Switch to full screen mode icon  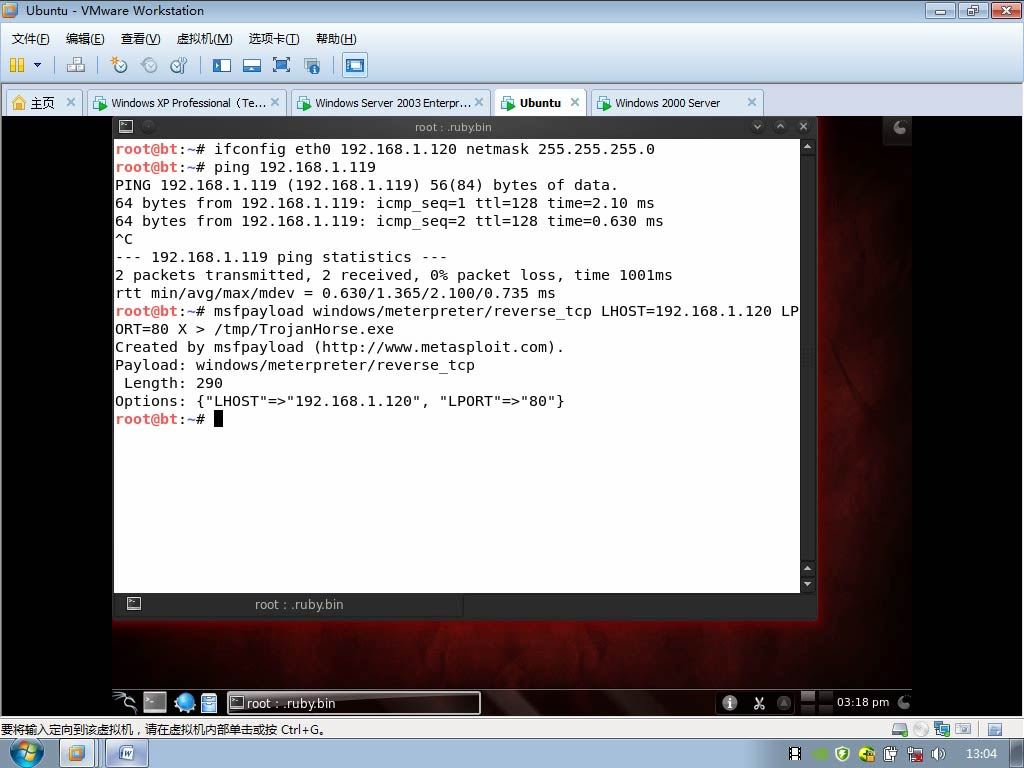[x=281, y=65]
